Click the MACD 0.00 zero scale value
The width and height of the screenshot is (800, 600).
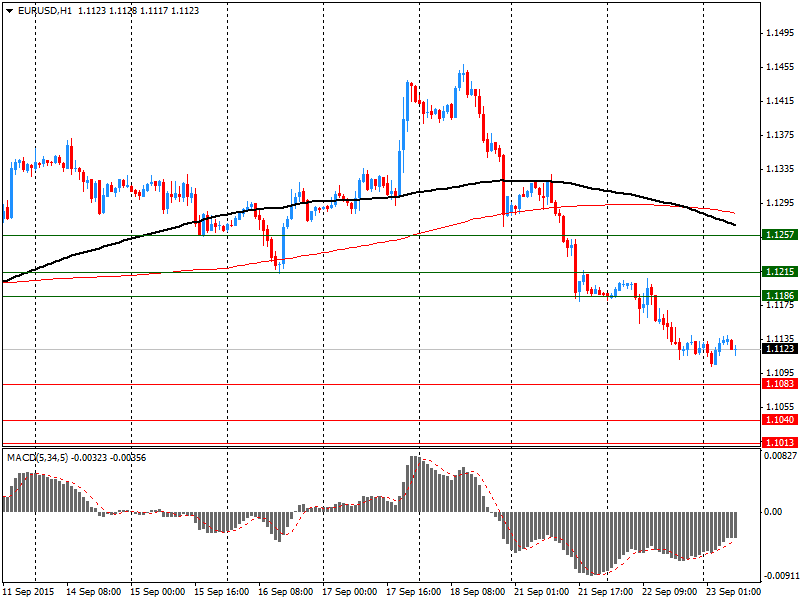pyautogui.click(x=773, y=512)
